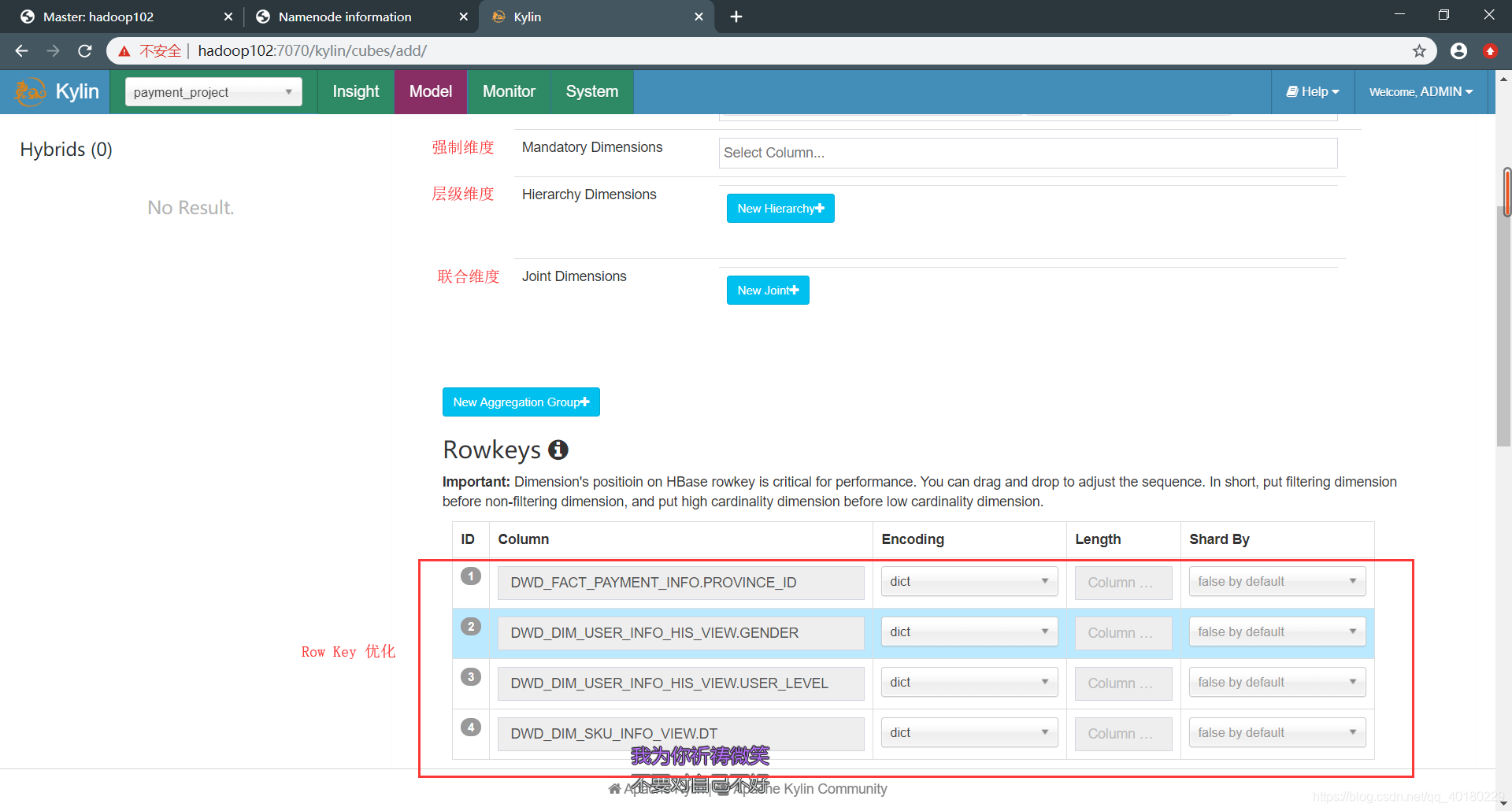The width and height of the screenshot is (1512, 811).
Task: Reload the page with refresh icon
Action: pos(85,51)
